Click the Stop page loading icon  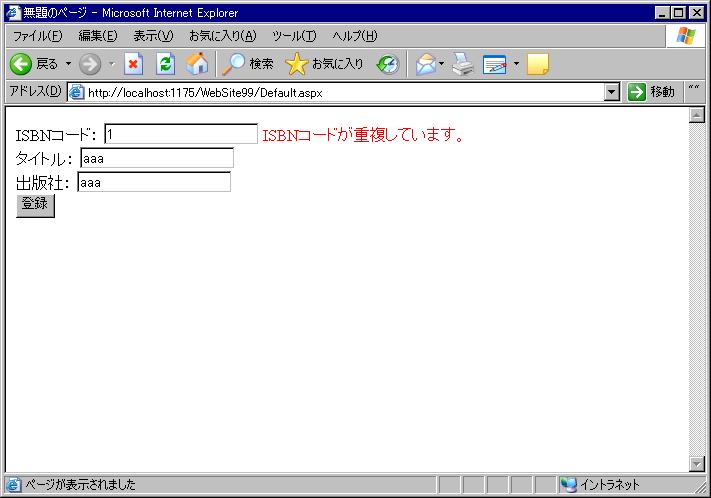134,64
